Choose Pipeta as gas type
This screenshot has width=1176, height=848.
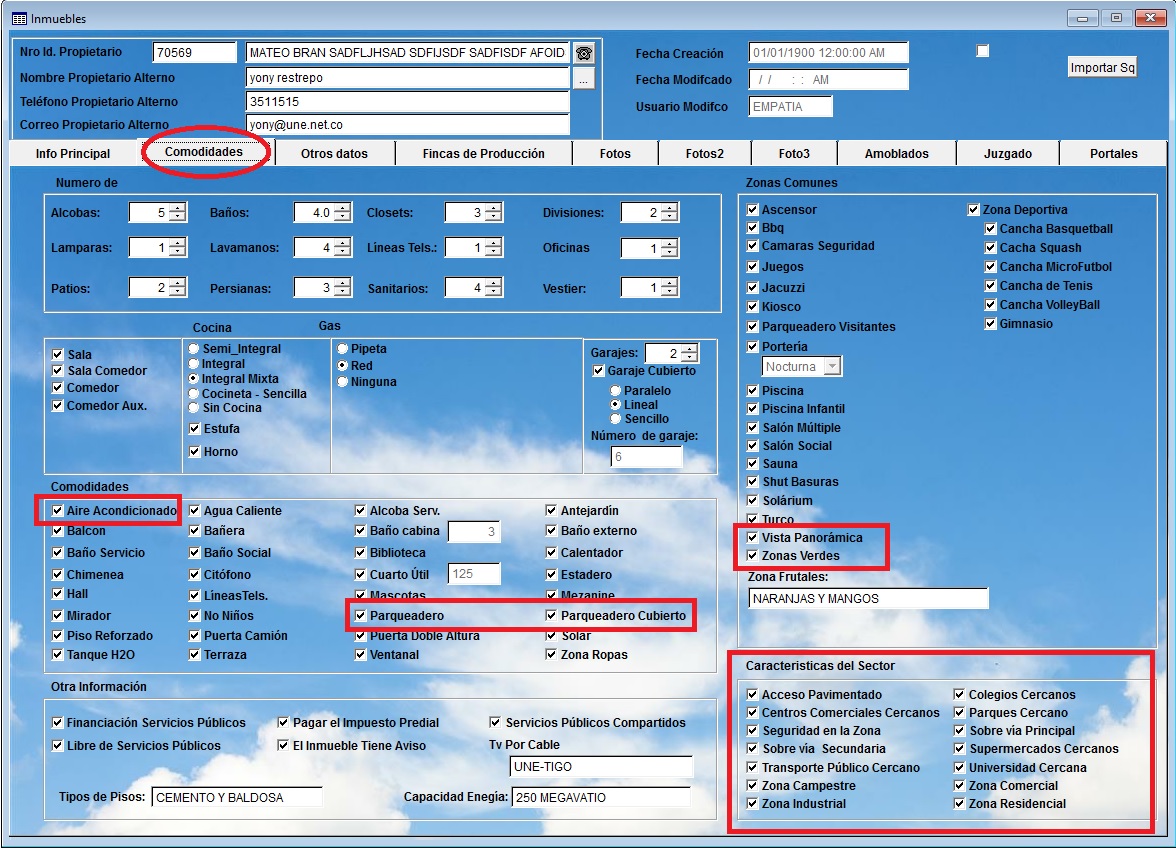click(343, 349)
